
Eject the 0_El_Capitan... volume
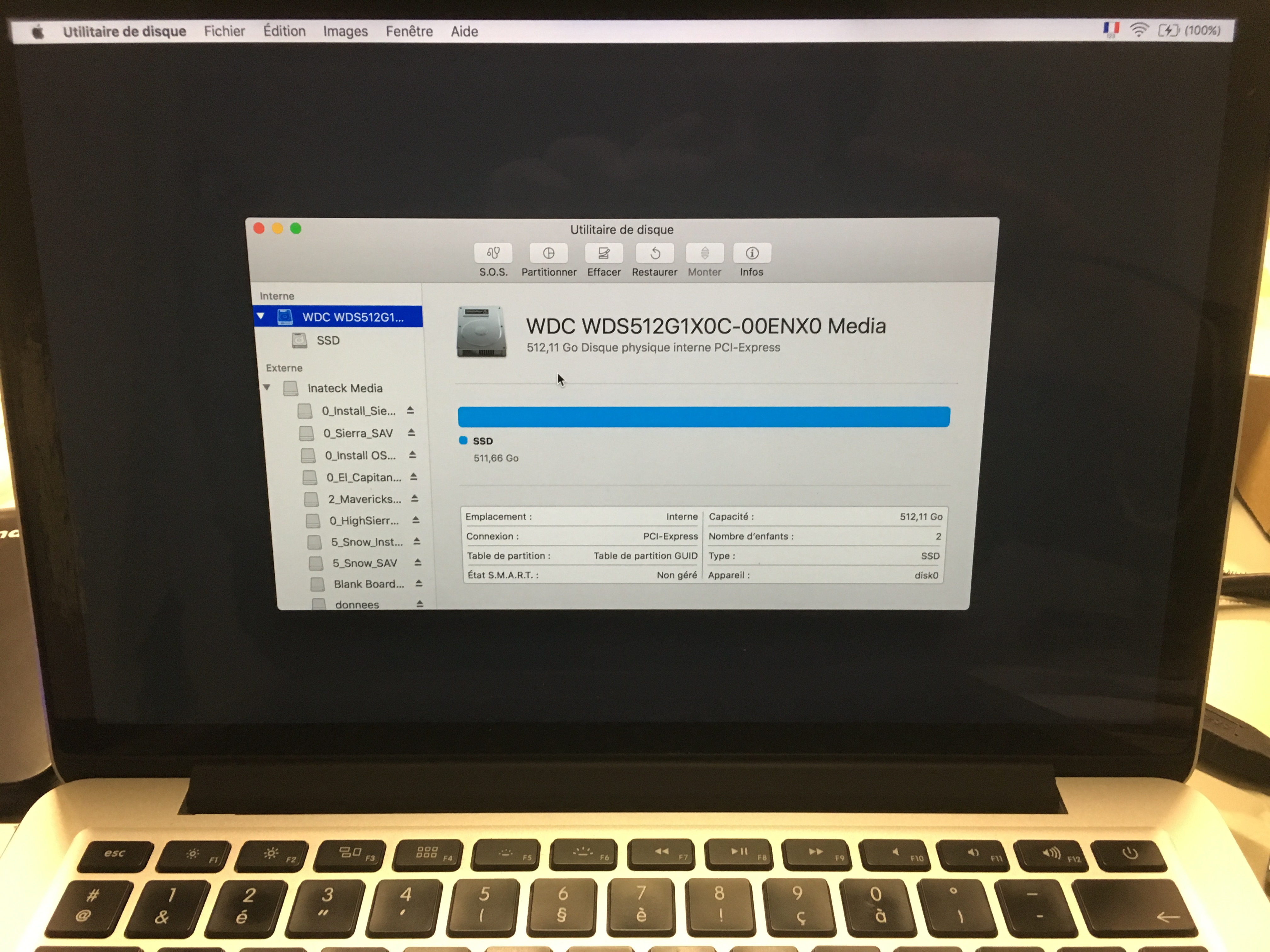413,477
